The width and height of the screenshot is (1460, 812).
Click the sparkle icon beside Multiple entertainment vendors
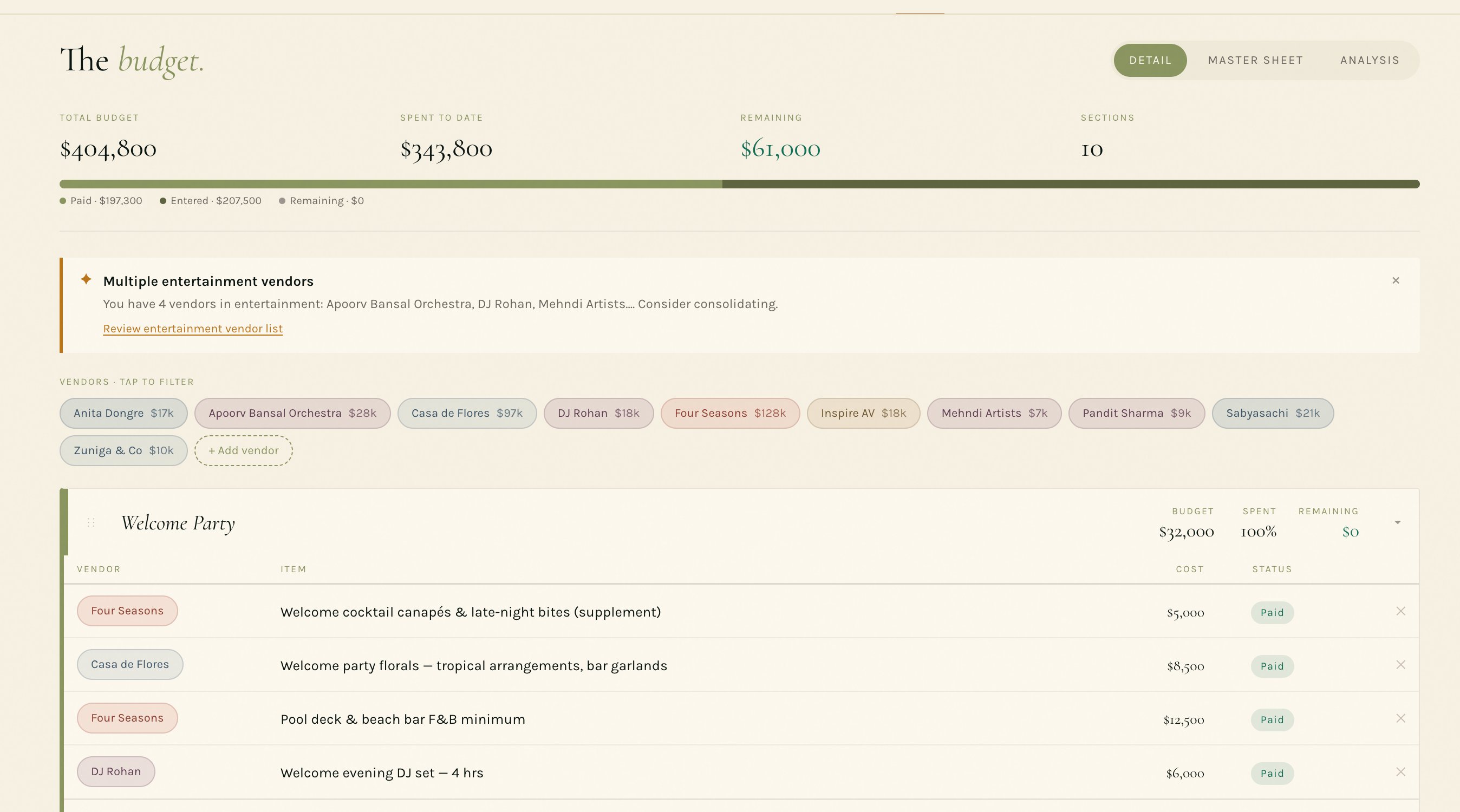pyautogui.click(x=86, y=279)
